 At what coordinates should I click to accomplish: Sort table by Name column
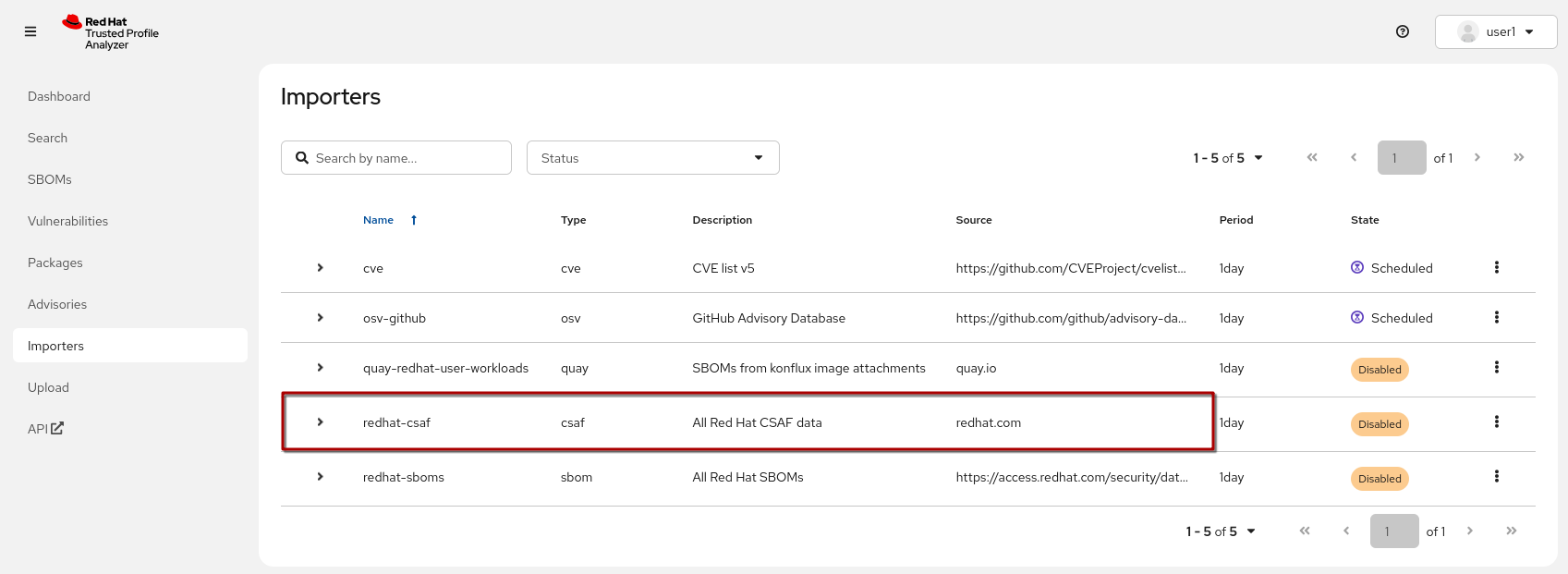pyautogui.click(x=379, y=220)
